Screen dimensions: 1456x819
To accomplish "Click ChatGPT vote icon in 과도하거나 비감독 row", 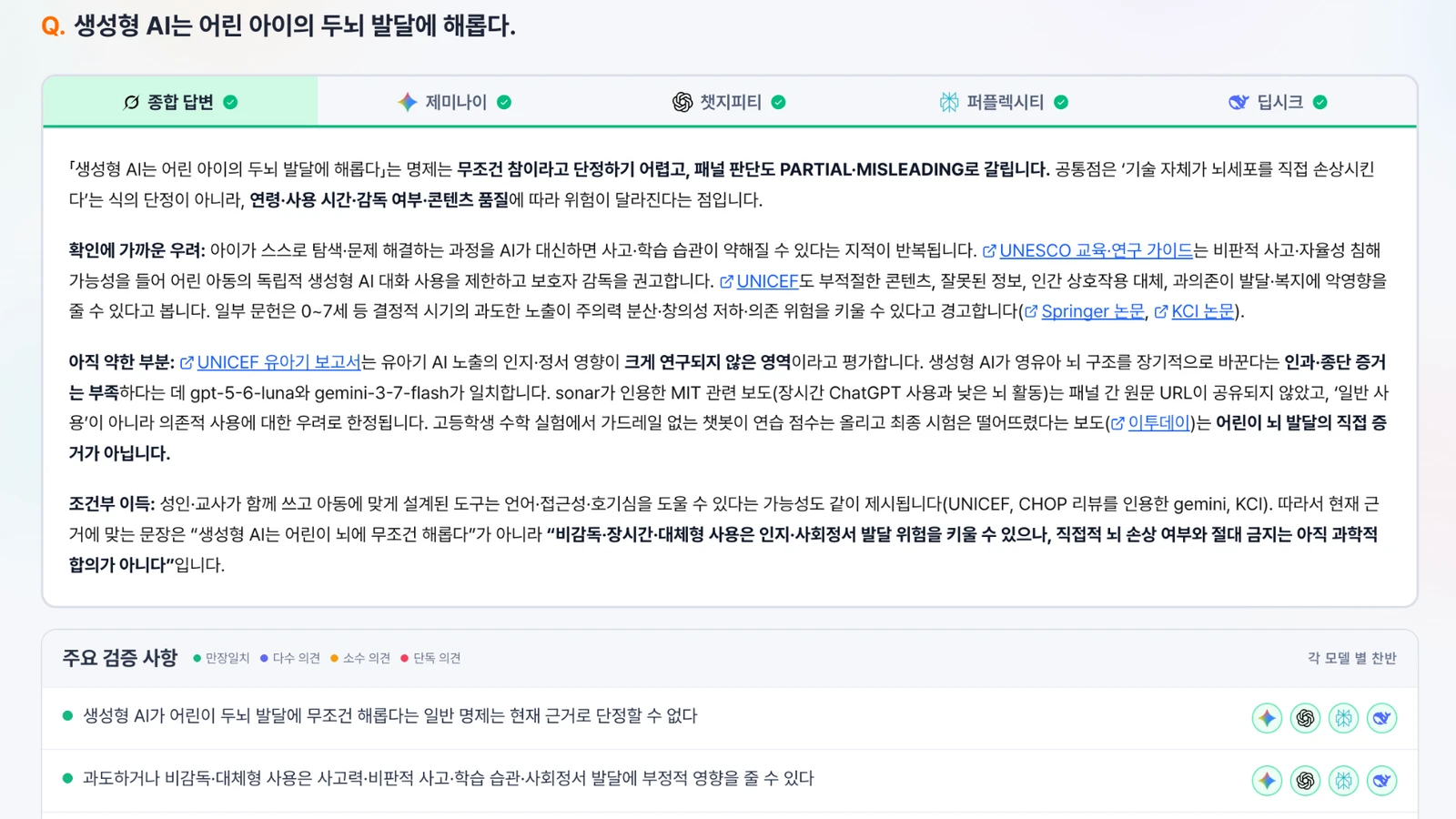I will [x=1305, y=780].
